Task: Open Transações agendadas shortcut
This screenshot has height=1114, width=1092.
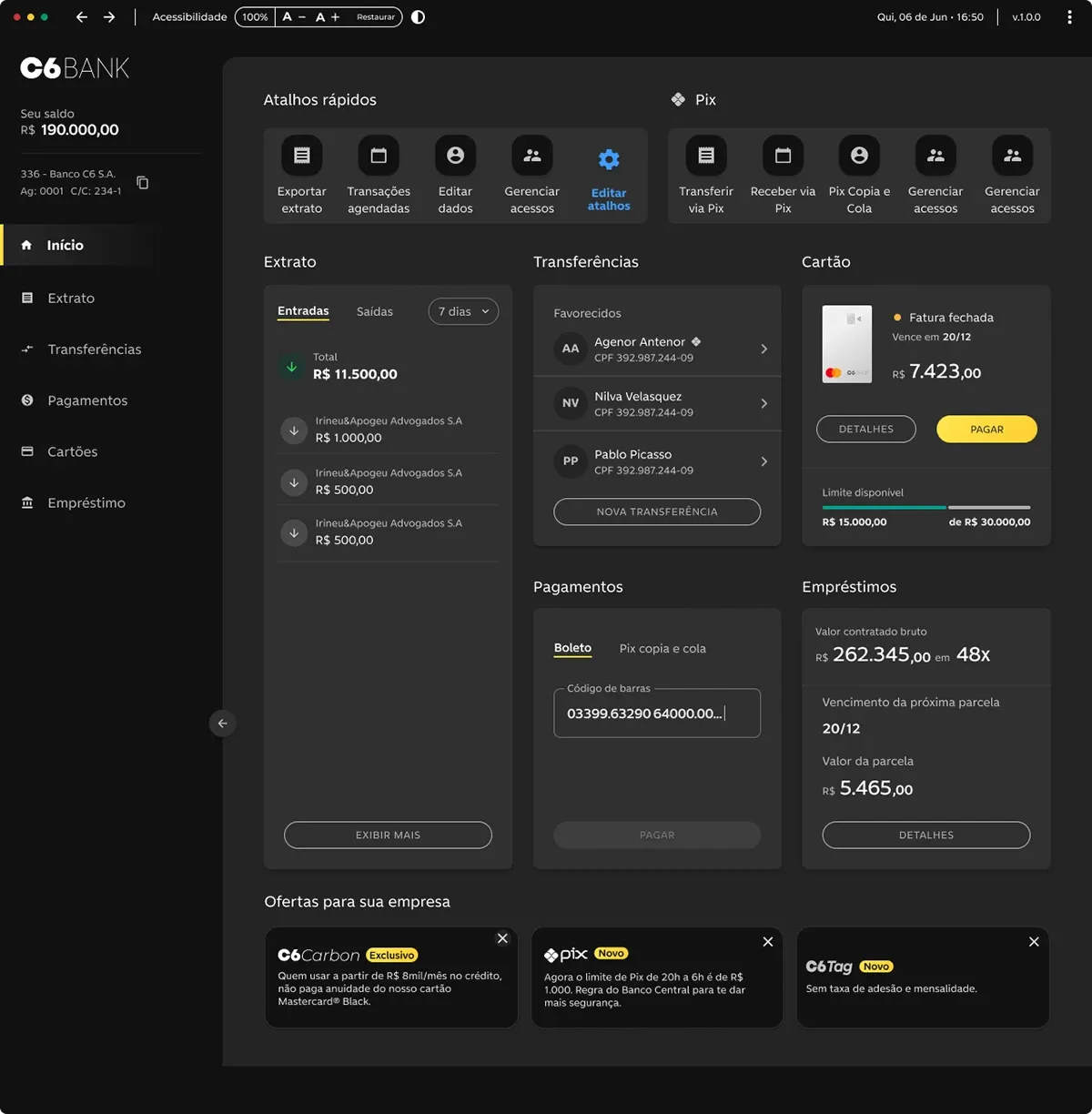Action: 379,176
